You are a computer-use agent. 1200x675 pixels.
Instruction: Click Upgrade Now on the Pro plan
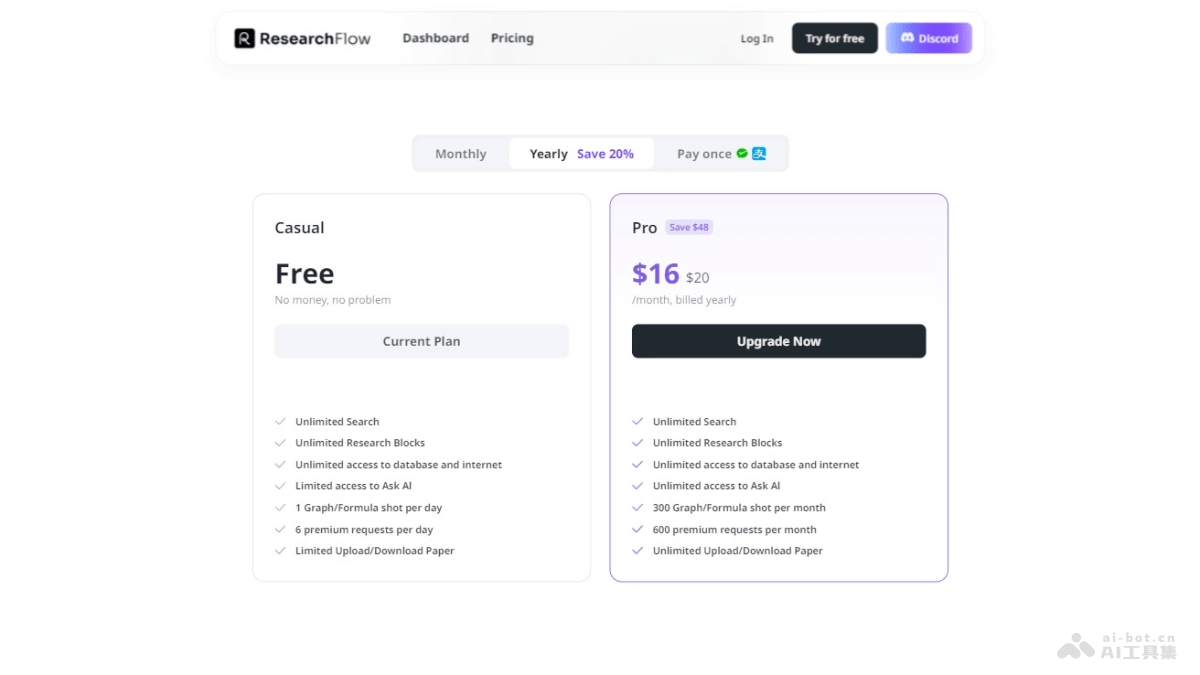pos(778,341)
